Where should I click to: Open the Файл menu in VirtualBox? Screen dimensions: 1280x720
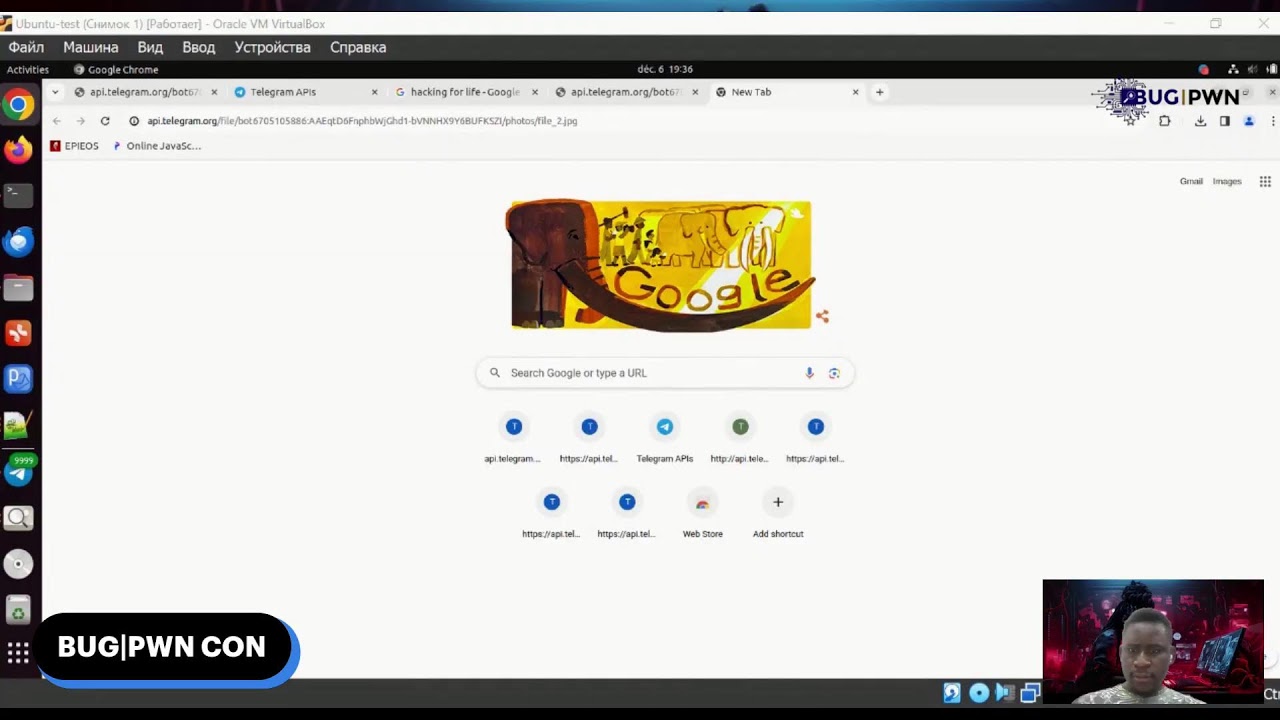(26, 47)
